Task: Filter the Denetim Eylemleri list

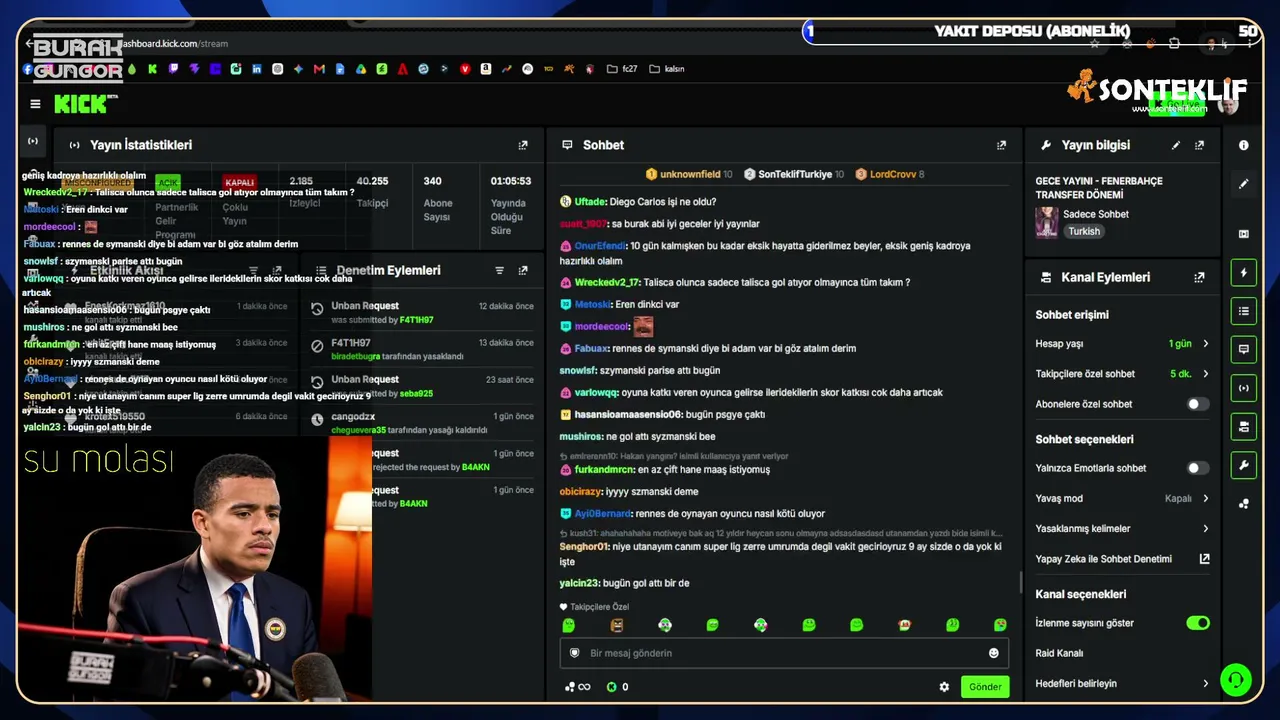Action: click(x=499, y=270)
